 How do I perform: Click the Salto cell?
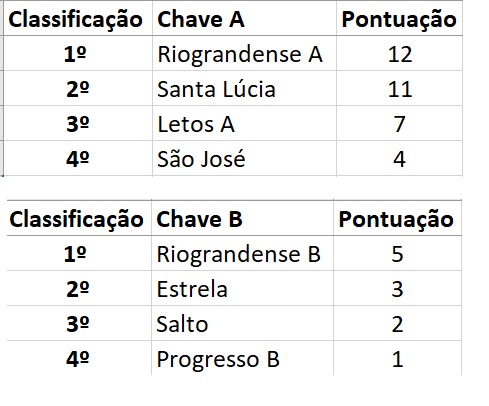coord(242,323)
